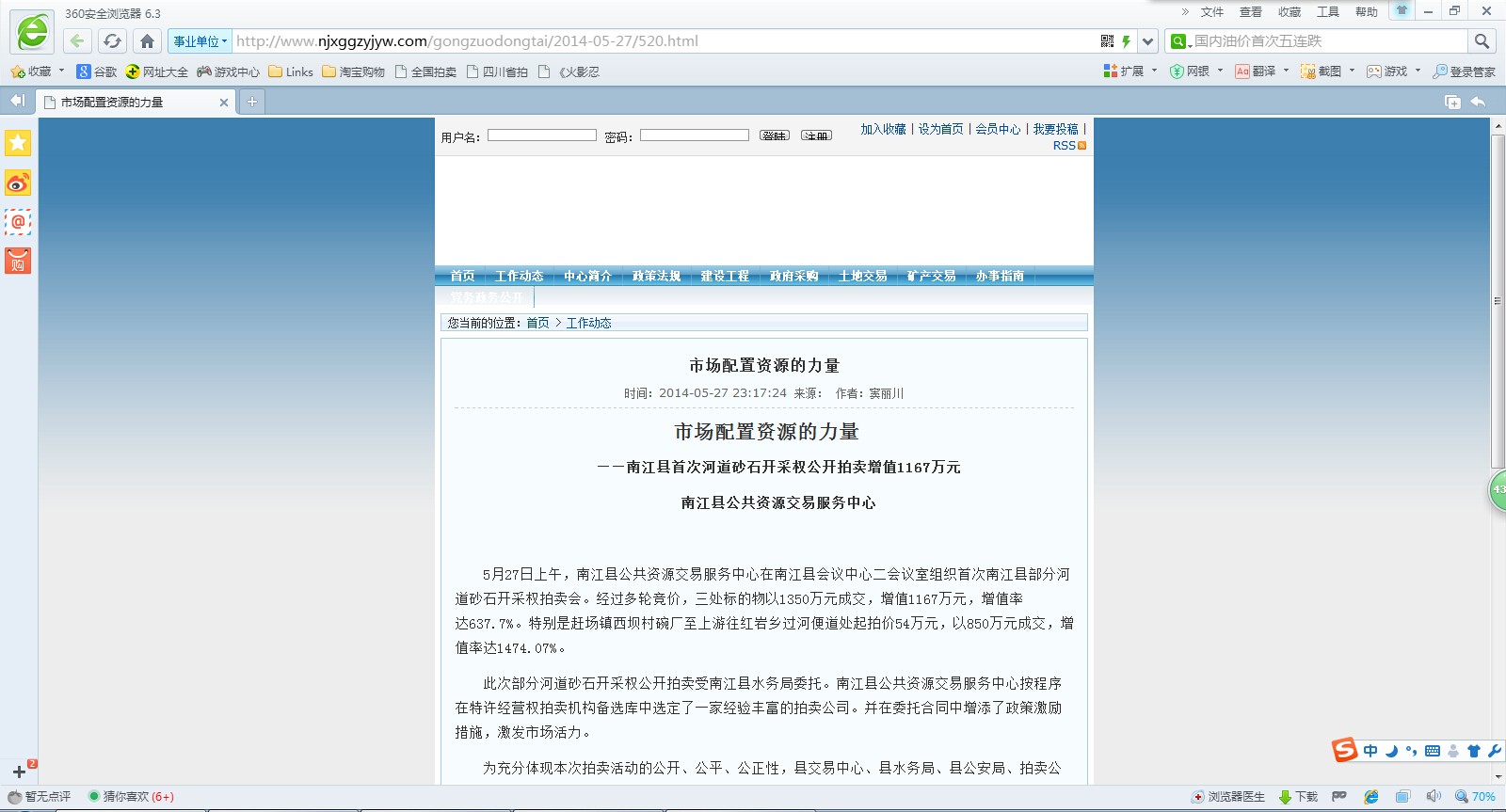Open the Weibo sidebar icon

click(18, 183)
